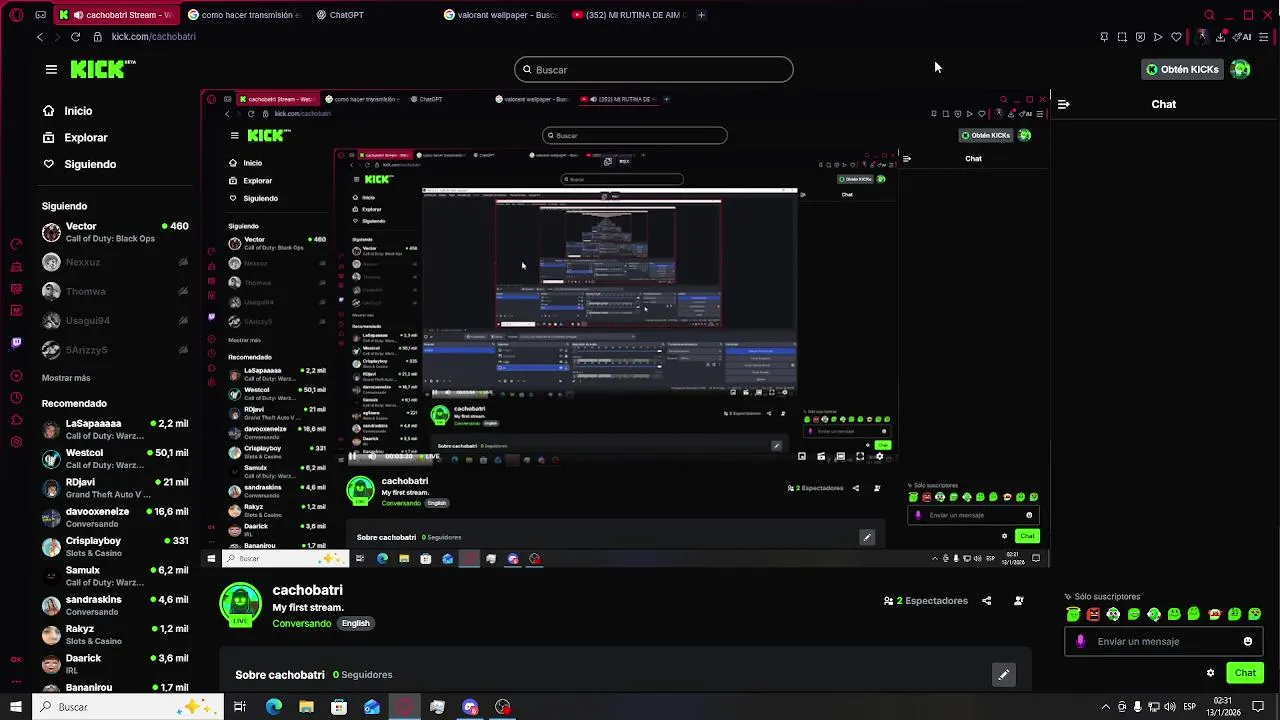Open Usagui94 offline channel

(115, 321)
